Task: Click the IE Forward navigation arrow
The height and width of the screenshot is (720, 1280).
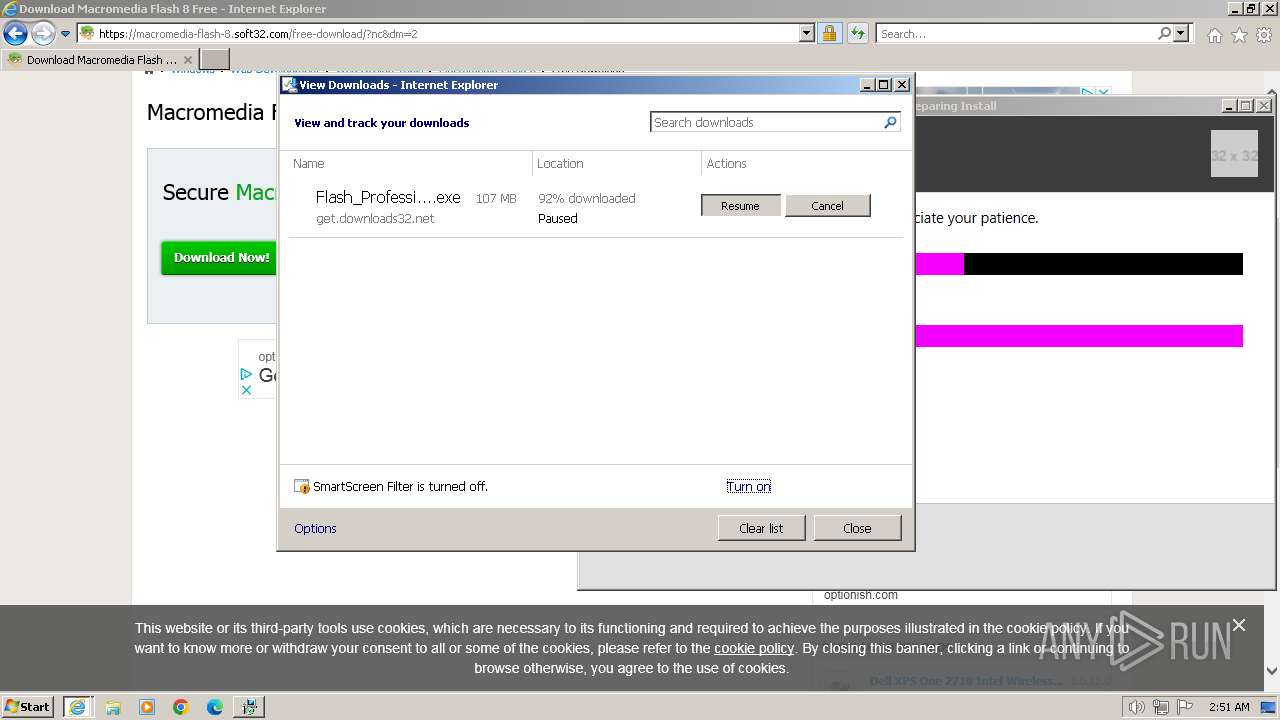Action: [42, 34]
